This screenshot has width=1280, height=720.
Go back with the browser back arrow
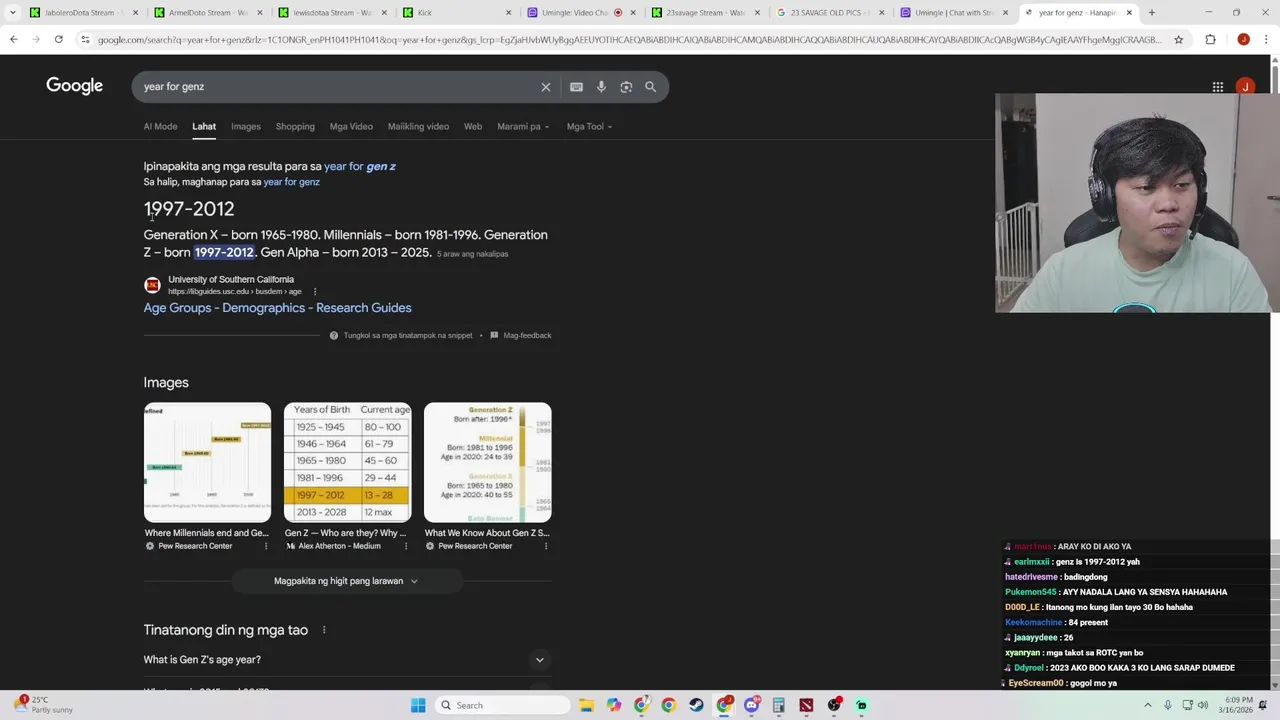coord(13,39)
